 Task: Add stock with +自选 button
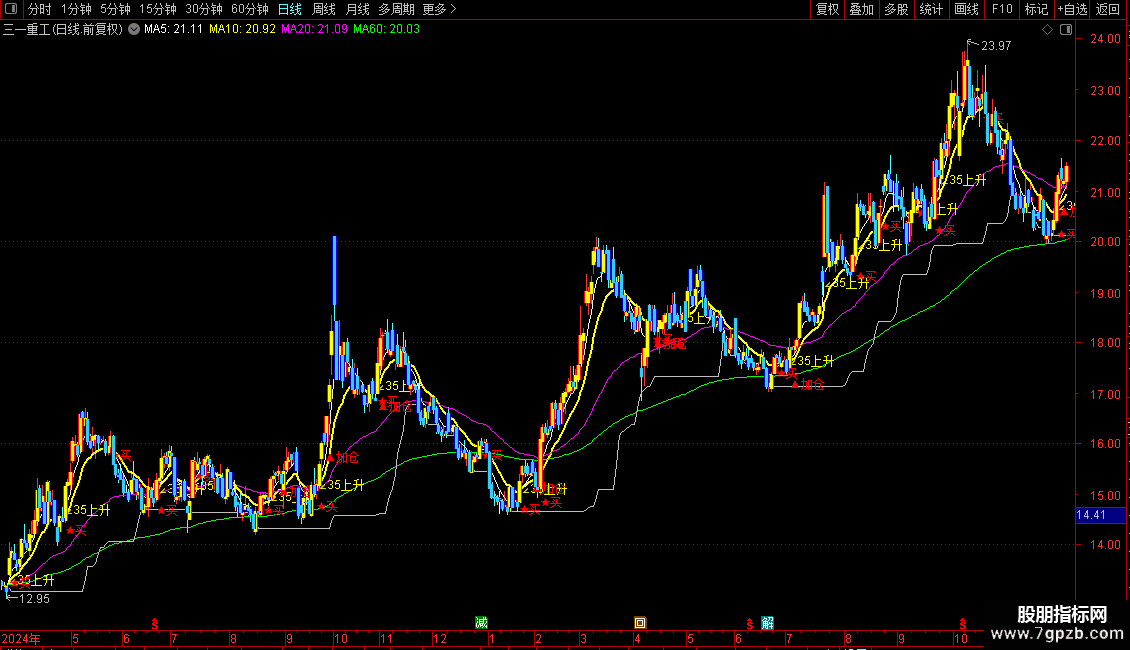click(x=1072, y=9)
